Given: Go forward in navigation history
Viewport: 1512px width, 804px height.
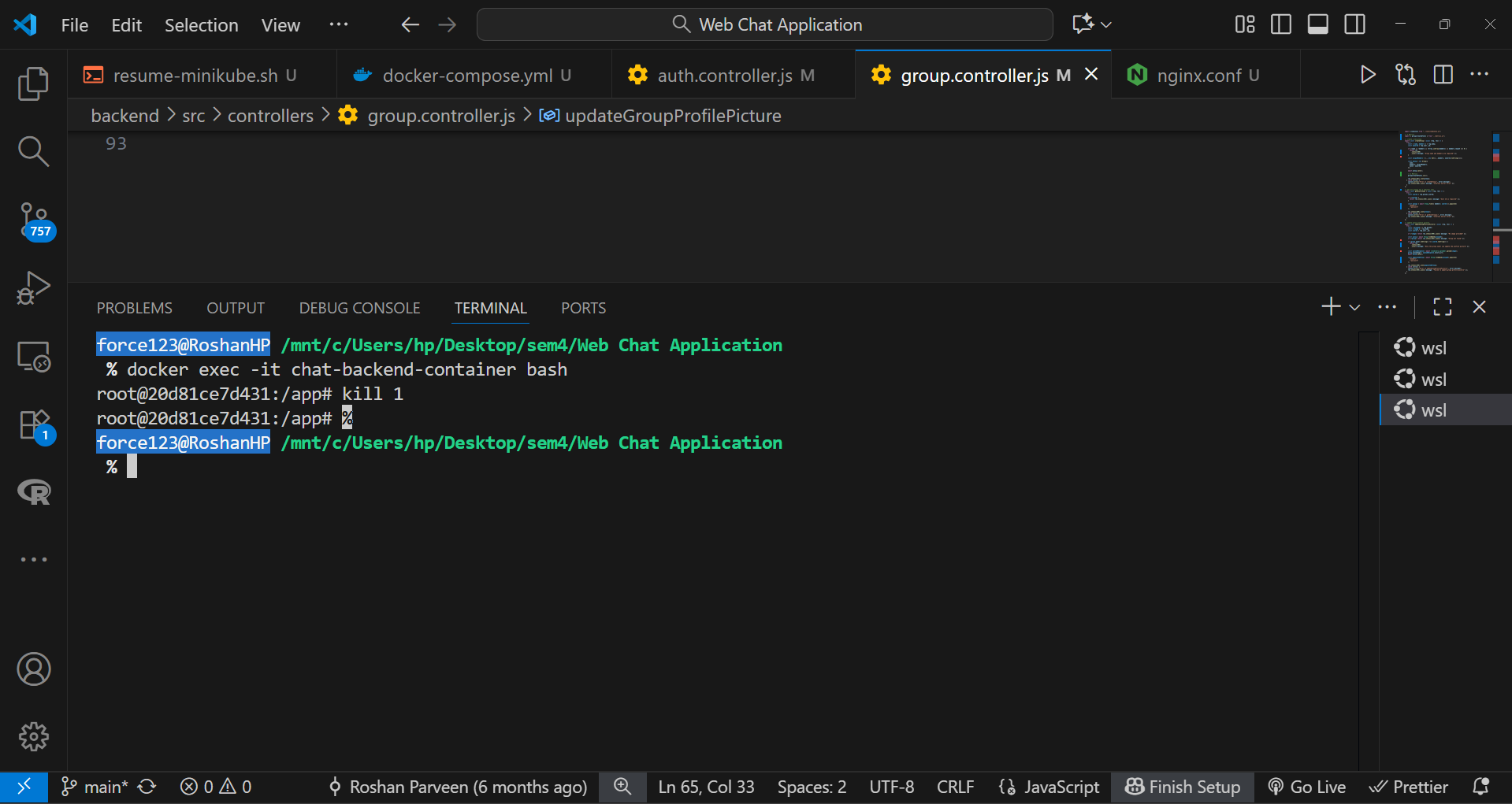Looking at the screenshot, I should coord(448,24).
